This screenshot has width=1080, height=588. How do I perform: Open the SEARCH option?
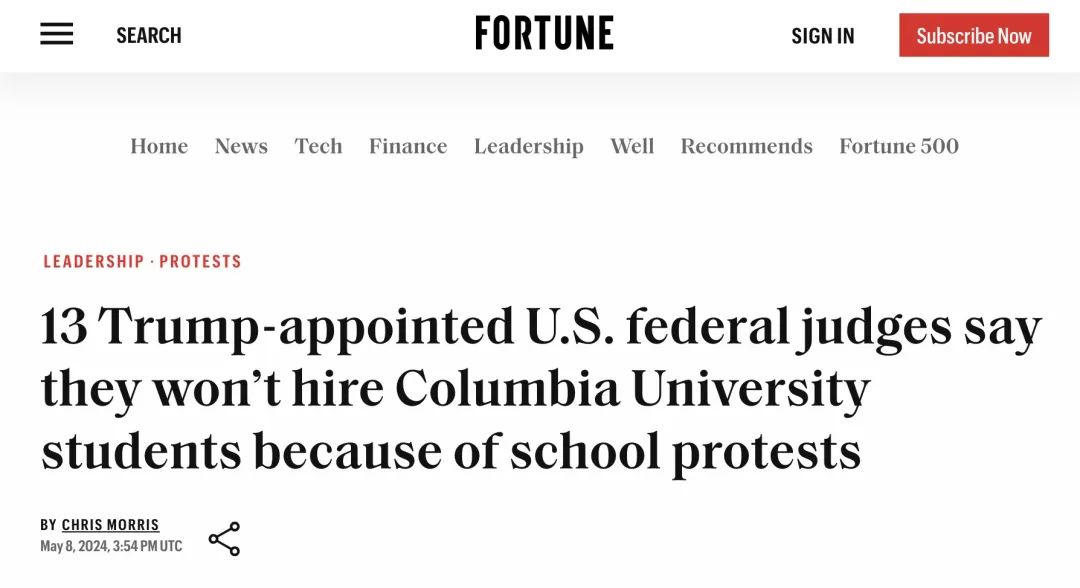(149, 35)
